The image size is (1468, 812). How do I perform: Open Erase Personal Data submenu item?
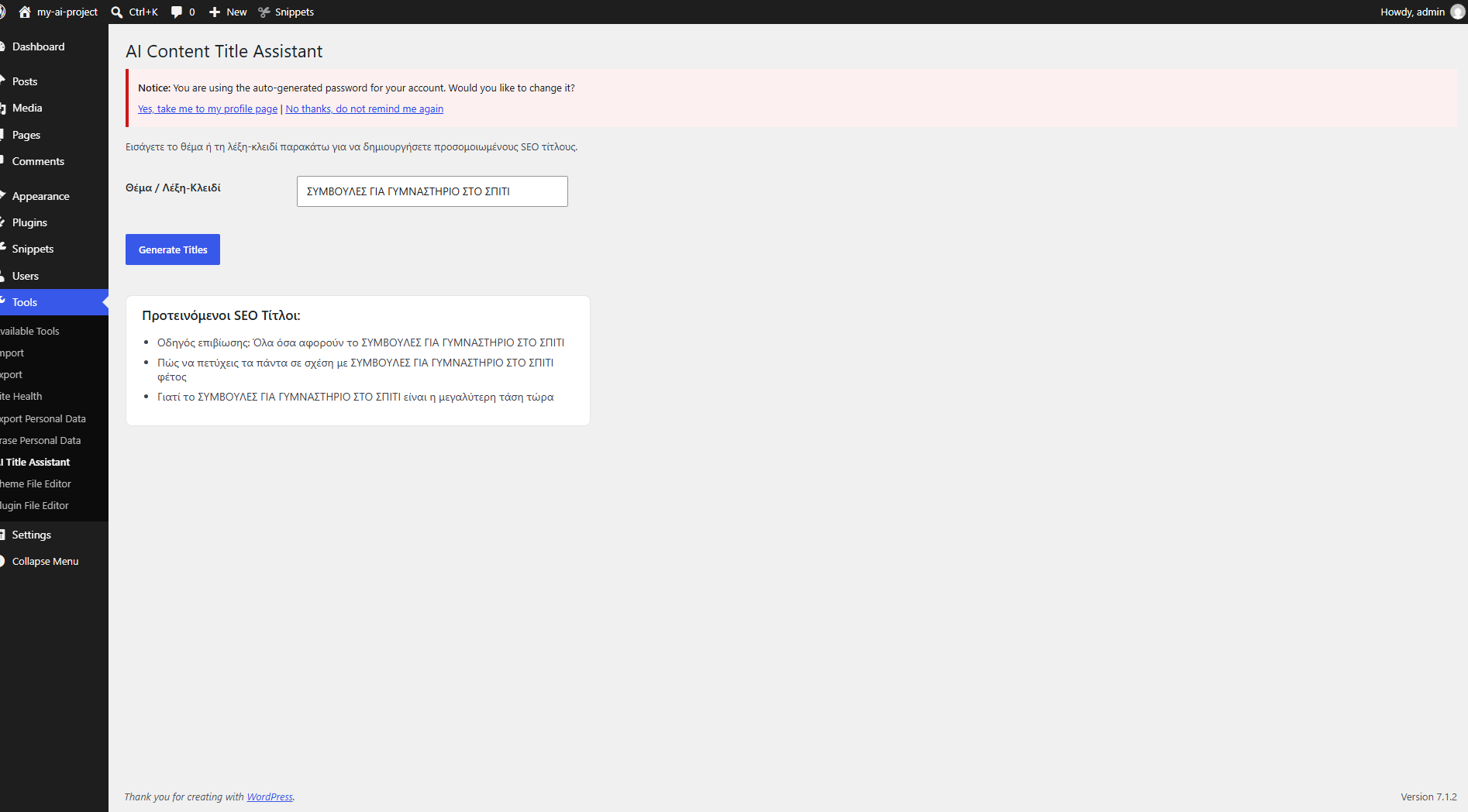[40, 440]
